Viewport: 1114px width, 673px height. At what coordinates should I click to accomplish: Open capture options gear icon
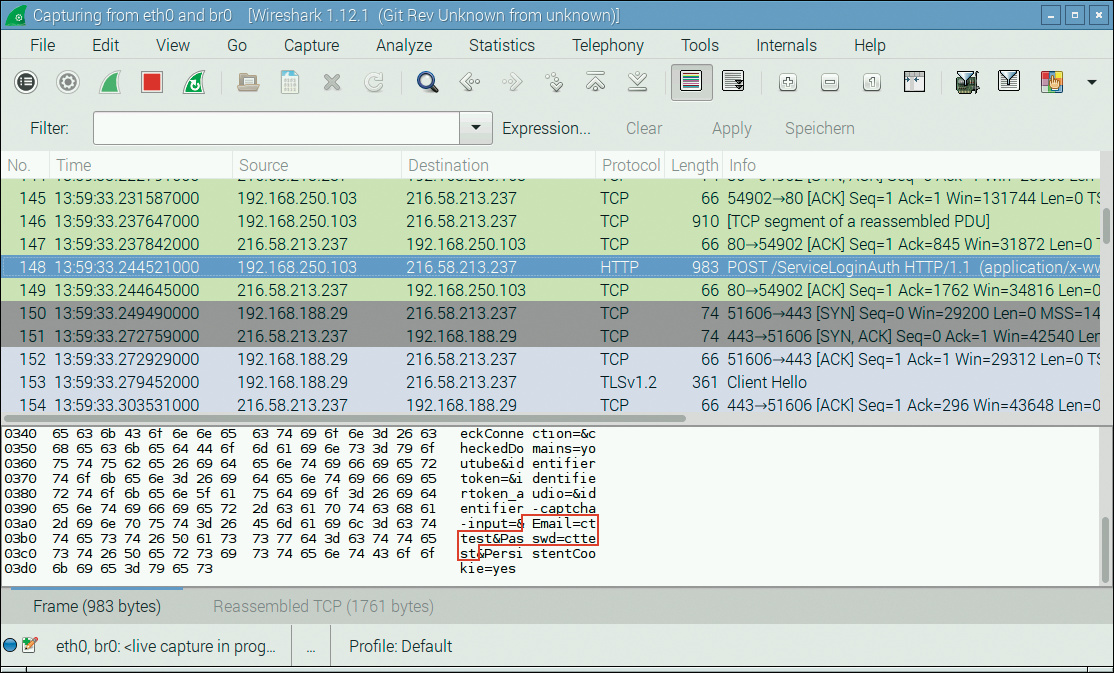point(68,82)
